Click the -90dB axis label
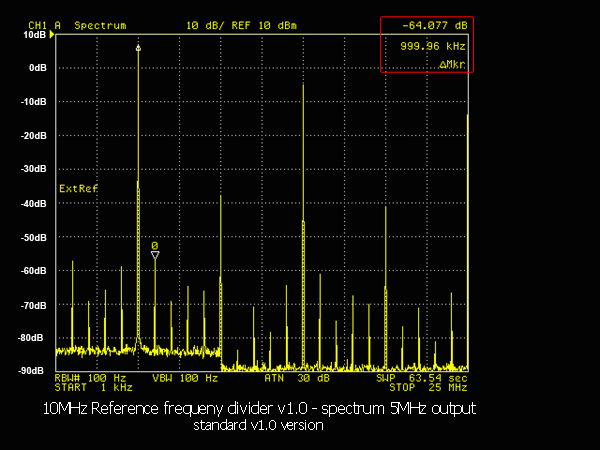 pos(31,371)
